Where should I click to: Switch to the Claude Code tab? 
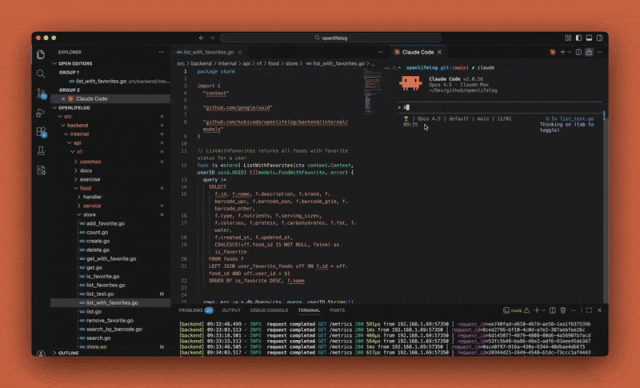pyautogui.click(x=418, y=52)
